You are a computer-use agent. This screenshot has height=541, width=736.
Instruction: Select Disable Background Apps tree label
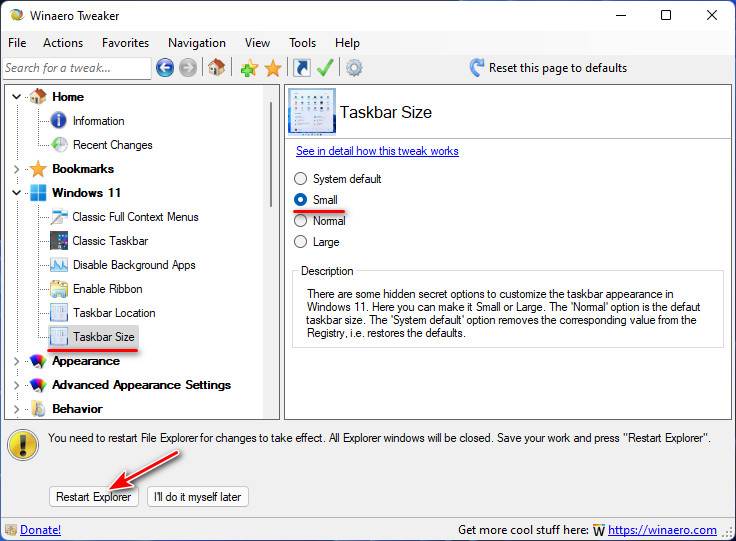click(134, 265)
